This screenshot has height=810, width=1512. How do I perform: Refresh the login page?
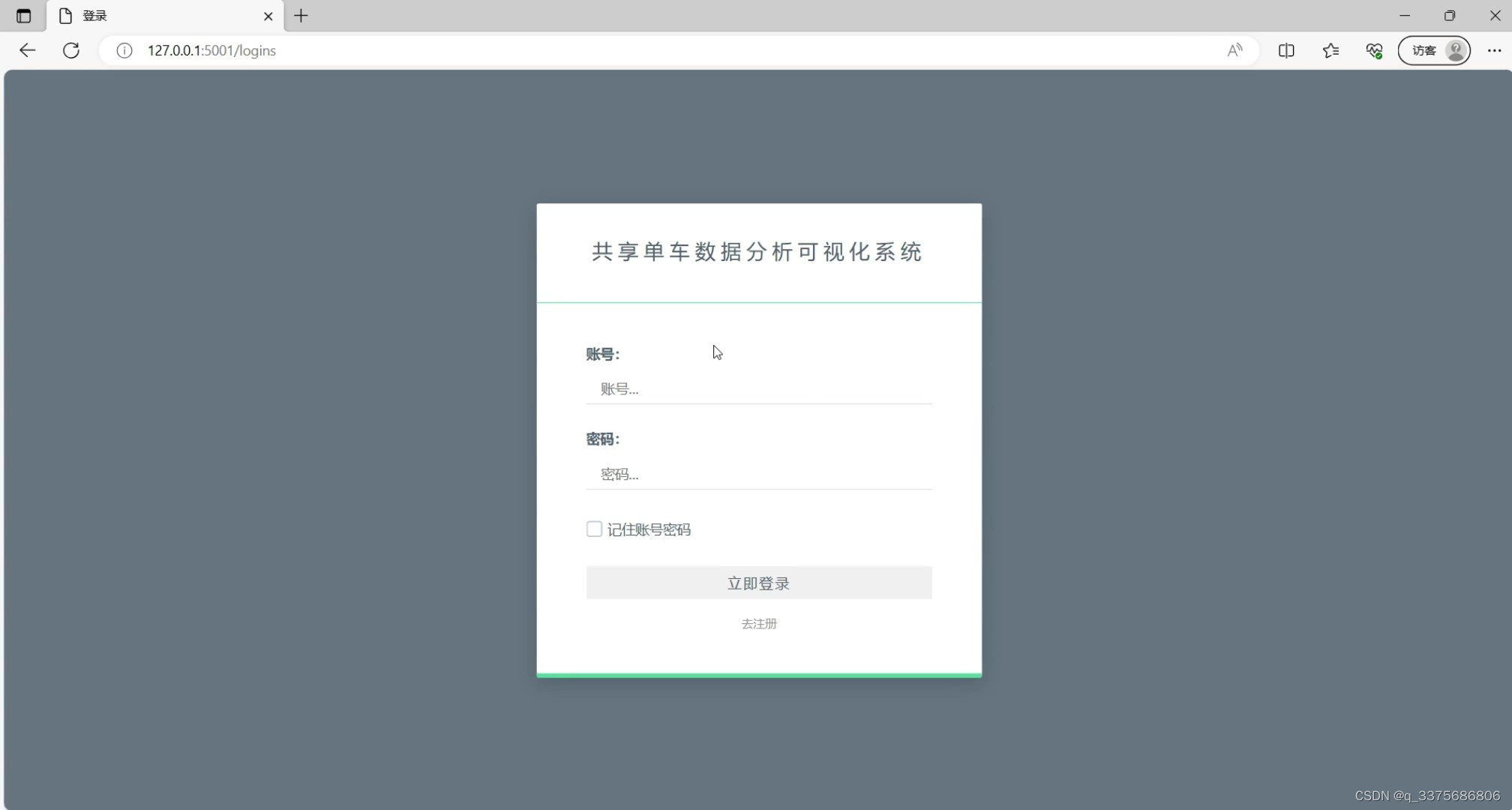tap(71, 50)
